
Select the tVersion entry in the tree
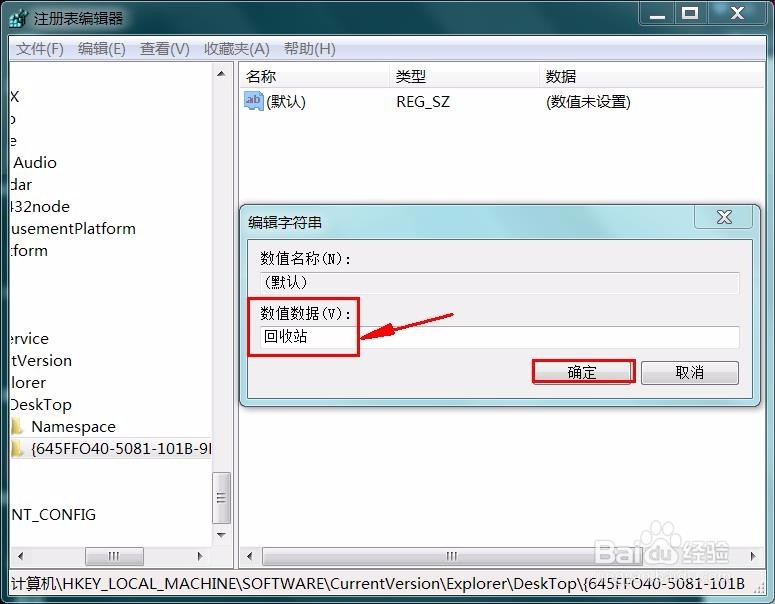(x=42, y=361)
